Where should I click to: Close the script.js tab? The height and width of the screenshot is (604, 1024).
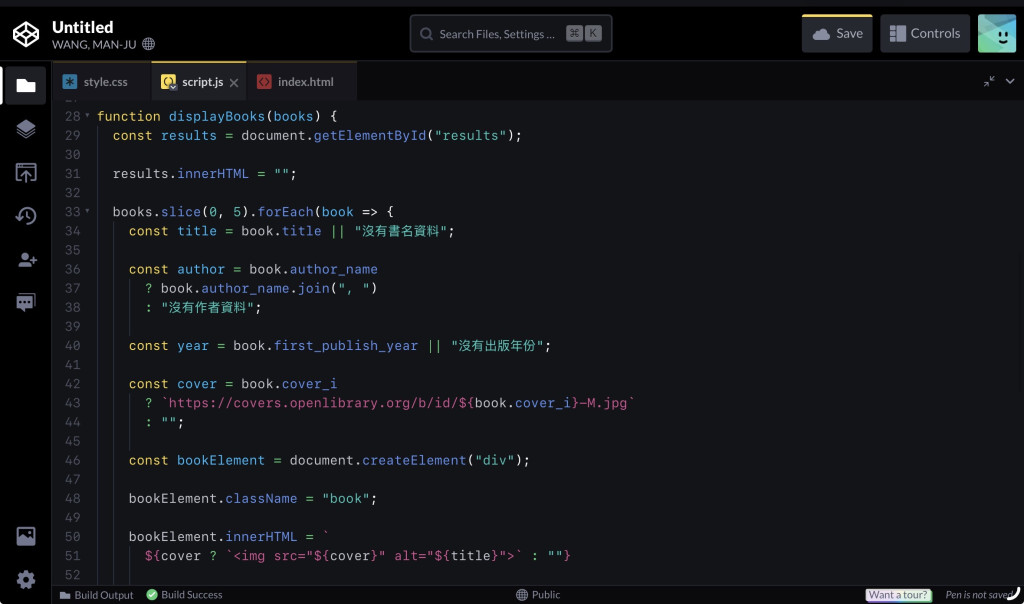pyautogui.click(x=234, y=82)
